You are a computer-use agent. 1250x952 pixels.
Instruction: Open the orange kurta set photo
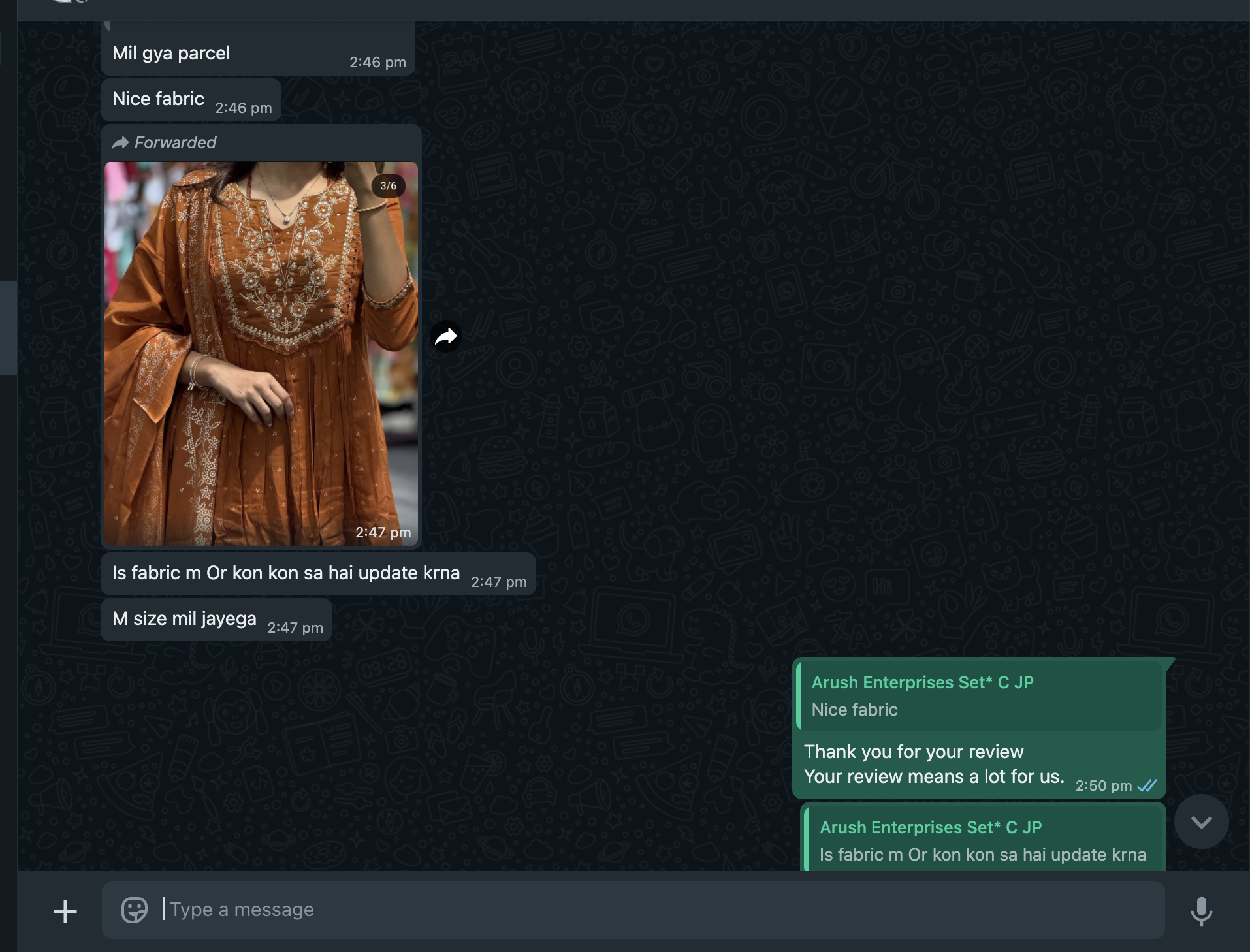coord(261,353)
